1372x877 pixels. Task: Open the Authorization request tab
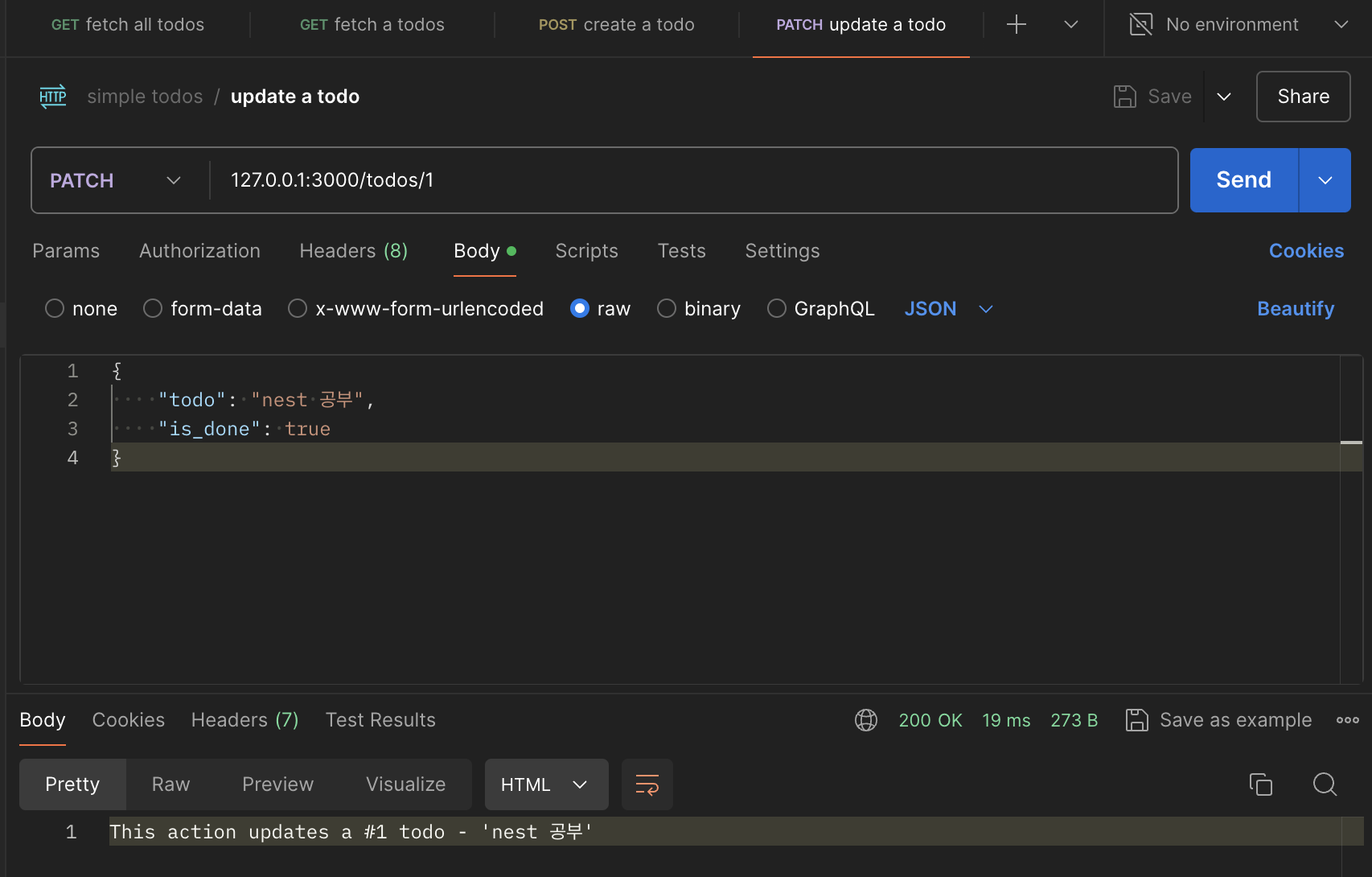coord(200,251)
